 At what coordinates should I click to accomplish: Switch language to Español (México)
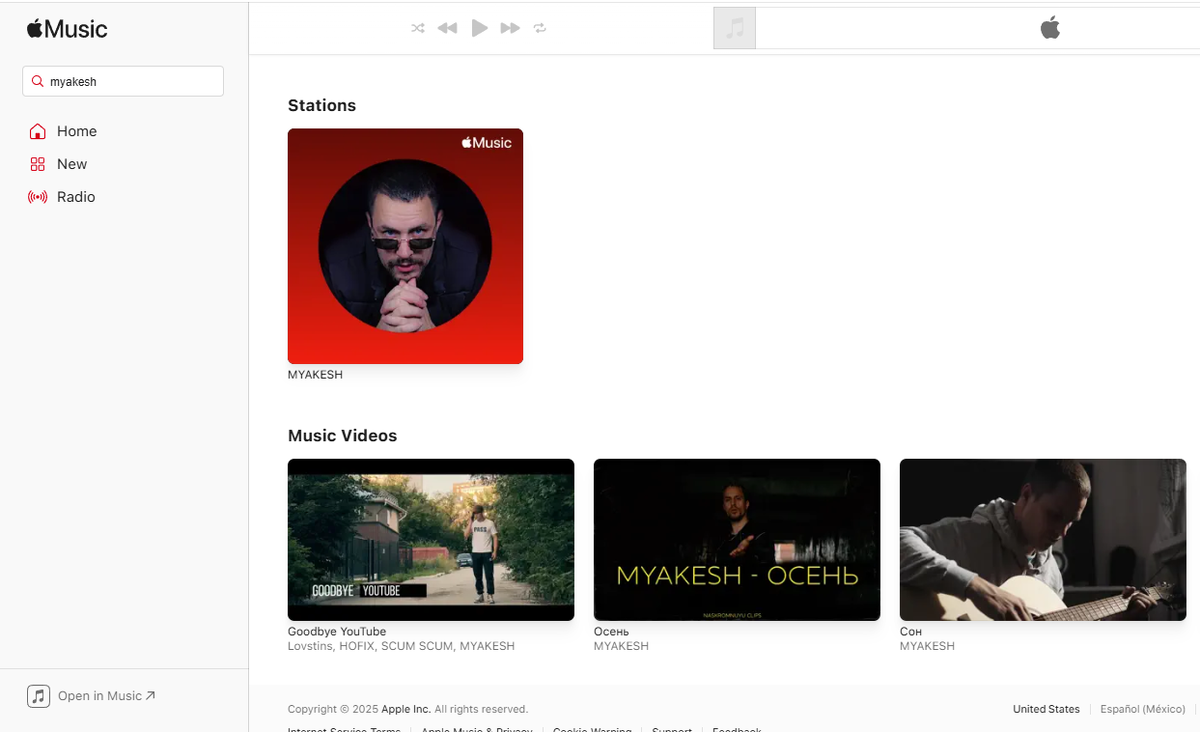coord(1143,709)
